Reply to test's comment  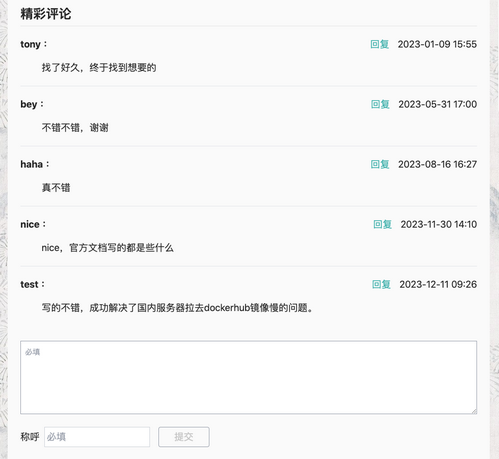381,284
